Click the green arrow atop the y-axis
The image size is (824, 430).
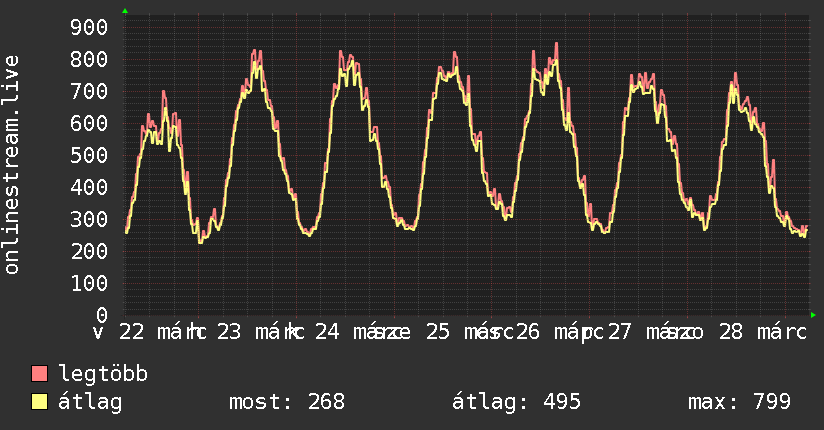[x=125, y=11]
